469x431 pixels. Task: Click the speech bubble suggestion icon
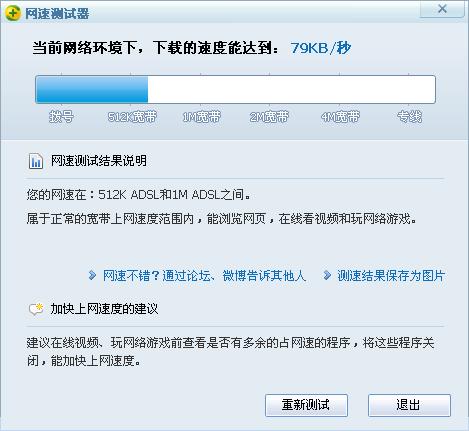tap(36, 309)
